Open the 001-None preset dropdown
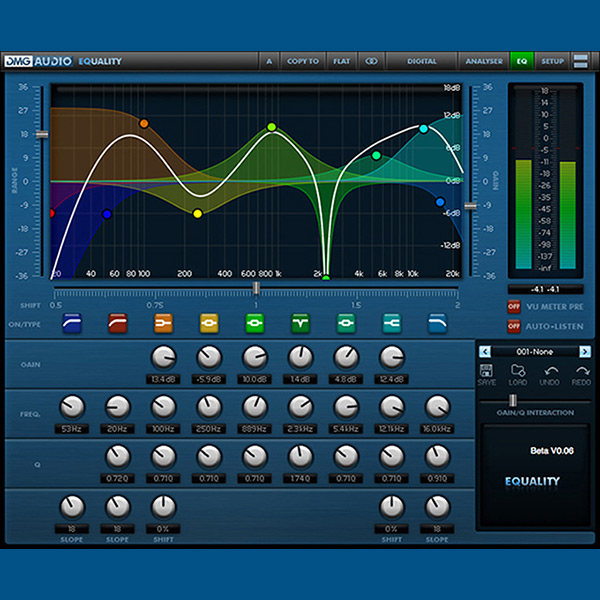The height and width of the screenshot is (600, 600). (534, 351)
